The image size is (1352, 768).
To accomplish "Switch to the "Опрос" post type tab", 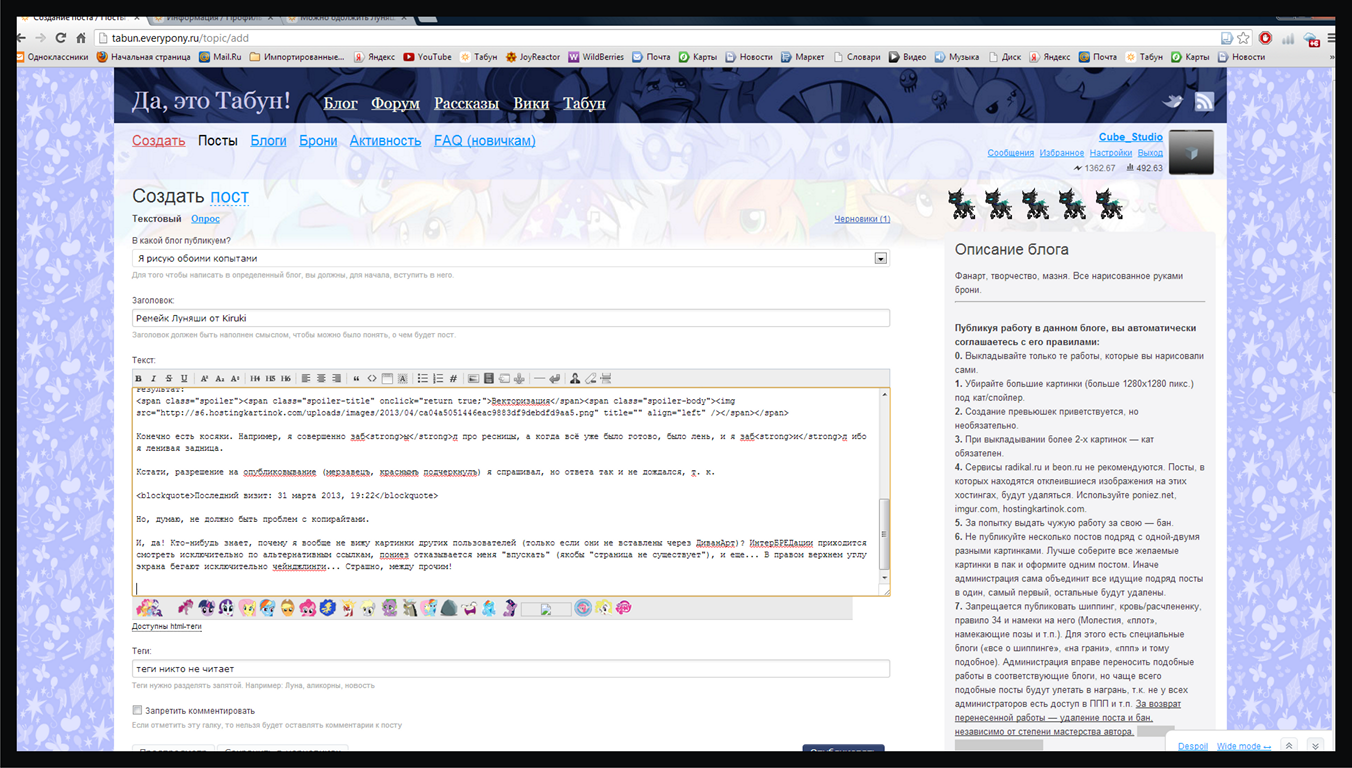I will pos(206,218).
